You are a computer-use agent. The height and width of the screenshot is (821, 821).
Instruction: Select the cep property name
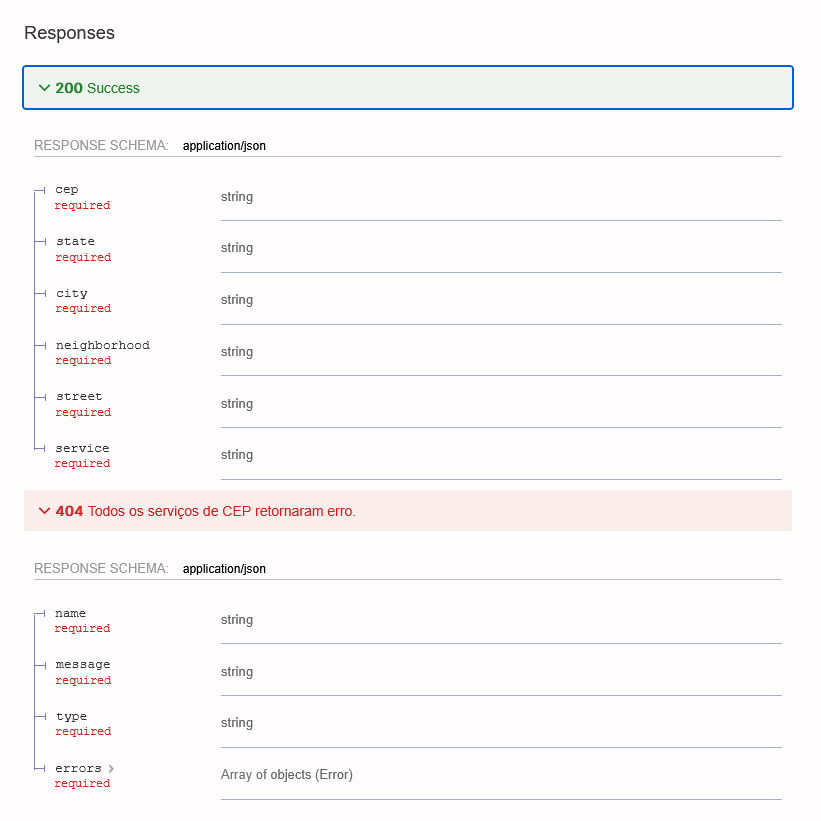coord(67,190)
